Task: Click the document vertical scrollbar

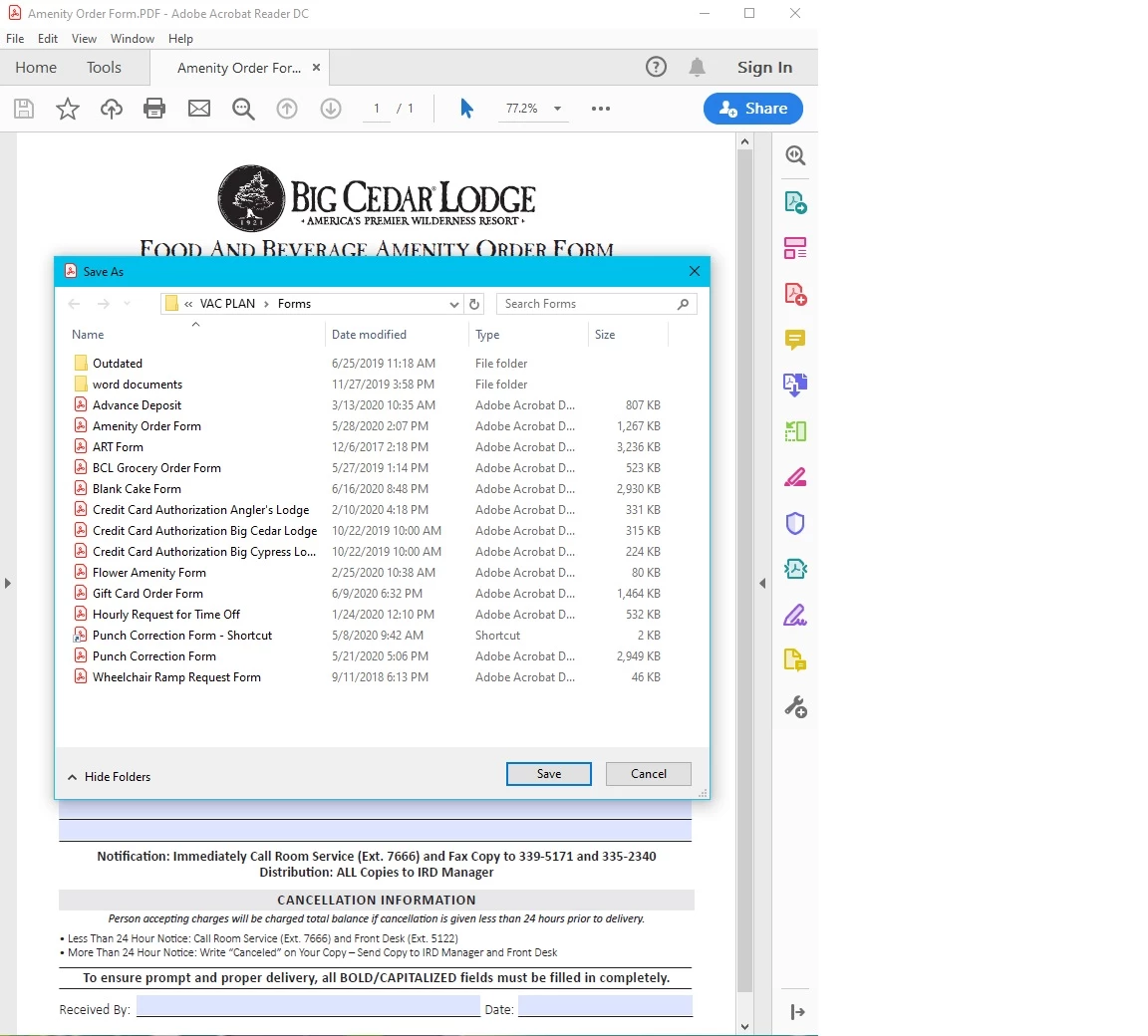Action: click(744, 571)
